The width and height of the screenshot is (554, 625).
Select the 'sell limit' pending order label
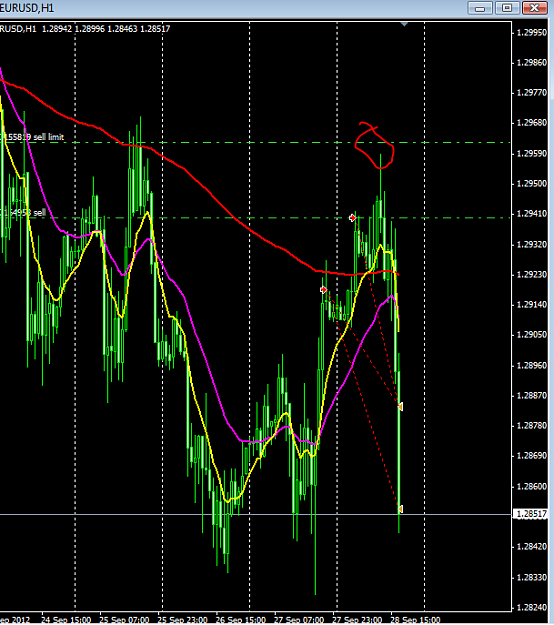[x=33, y=137]
